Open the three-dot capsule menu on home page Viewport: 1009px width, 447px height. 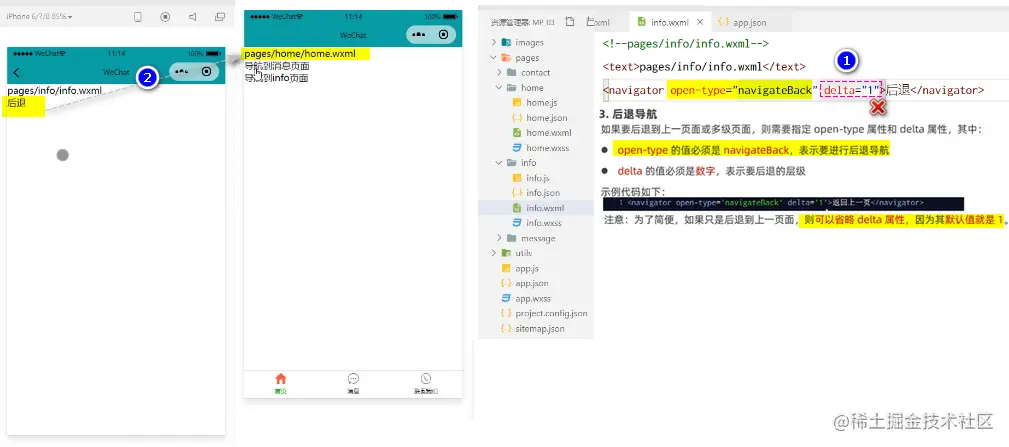(419, 35)
